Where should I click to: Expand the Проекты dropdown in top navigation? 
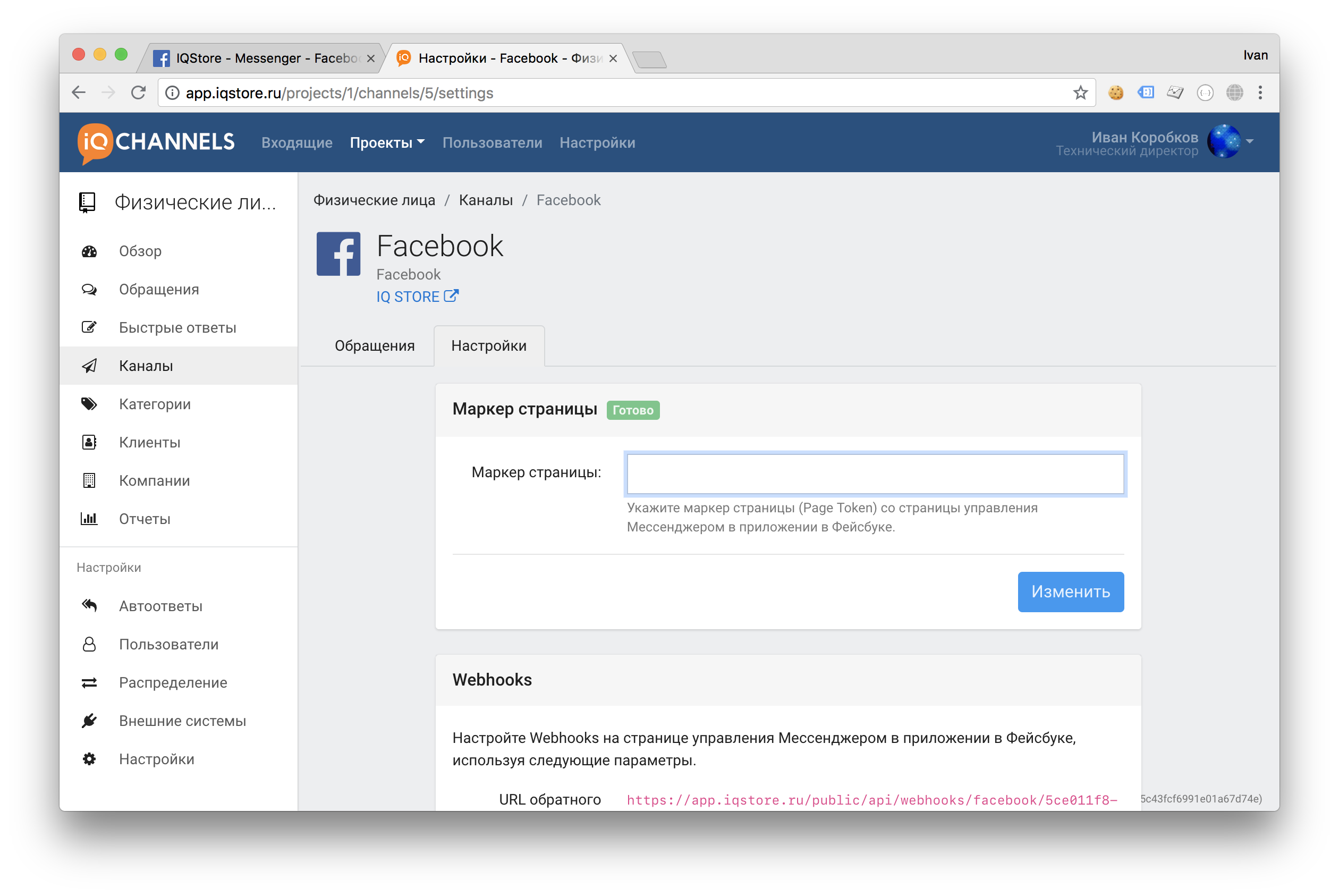click(387, 142)
